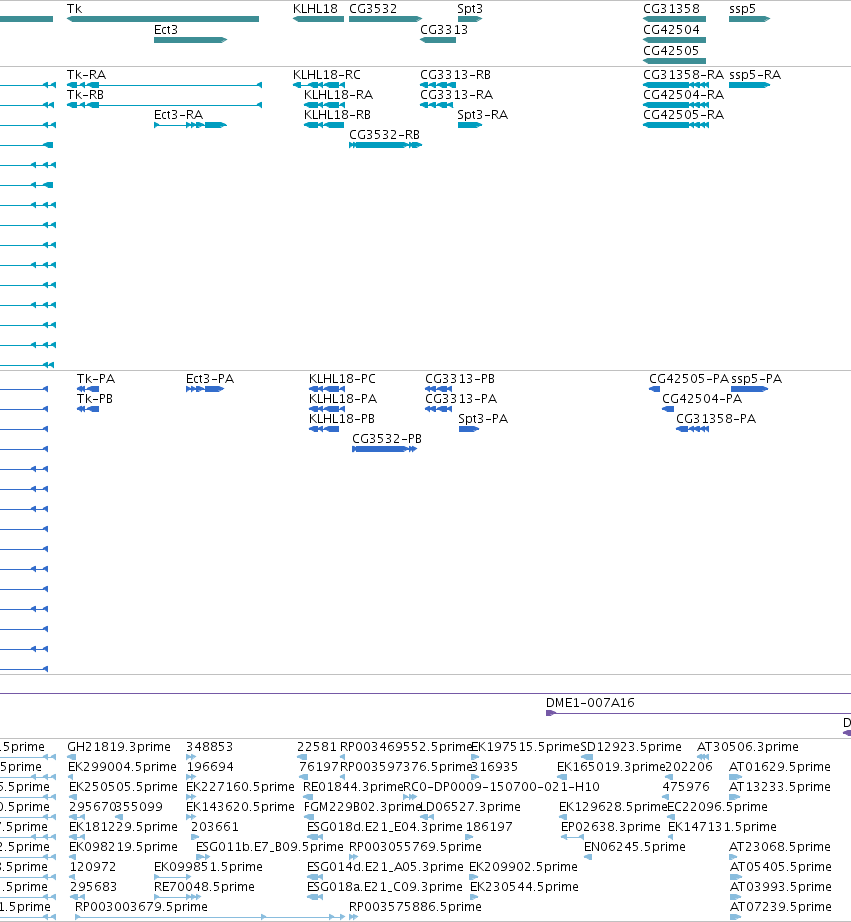Select protein KLHL18-PC
This screenshot has width=851, height=922.
(x=327, y=389)
